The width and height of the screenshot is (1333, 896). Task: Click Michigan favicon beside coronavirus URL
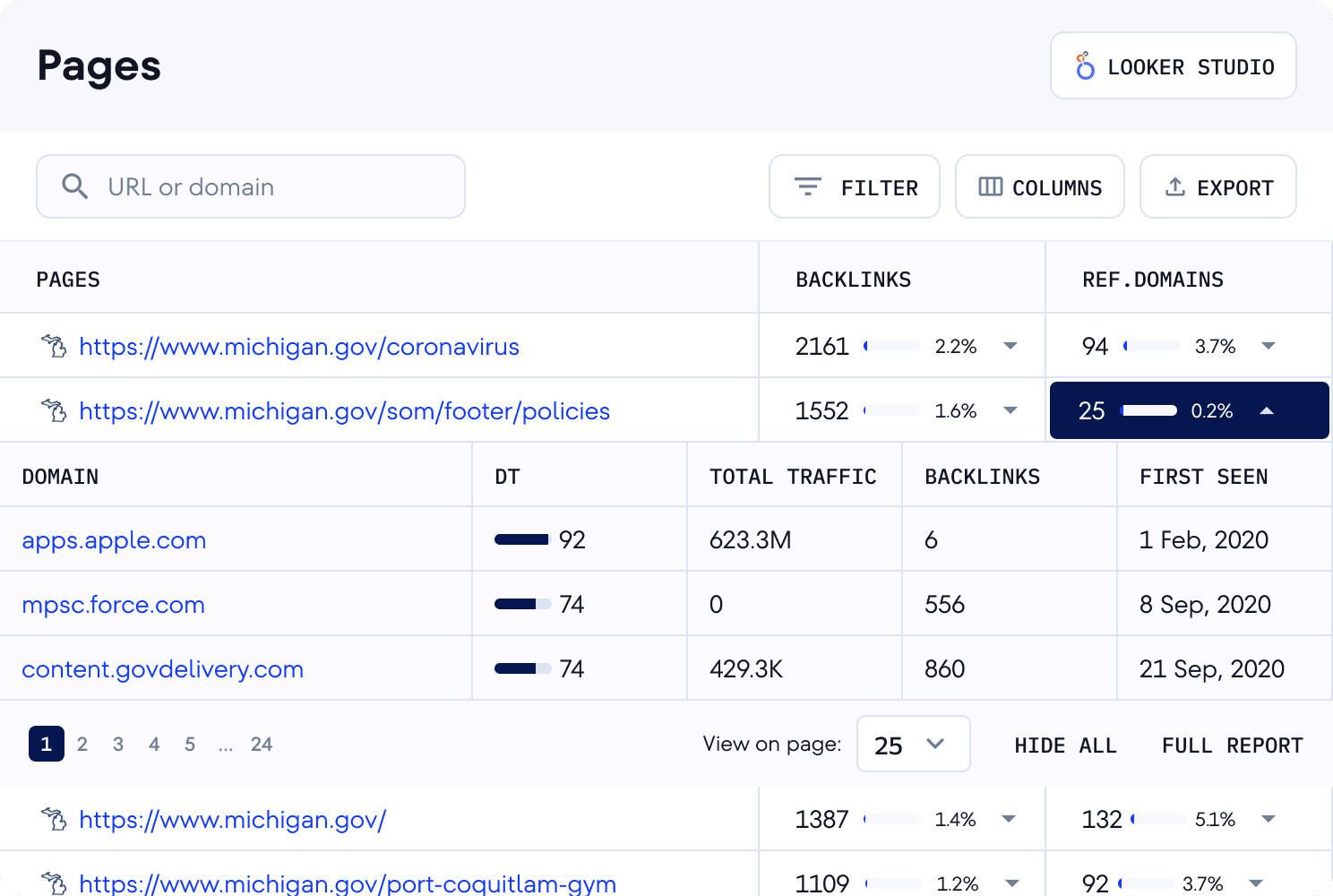pyautogui.click(x=55, y=346)
